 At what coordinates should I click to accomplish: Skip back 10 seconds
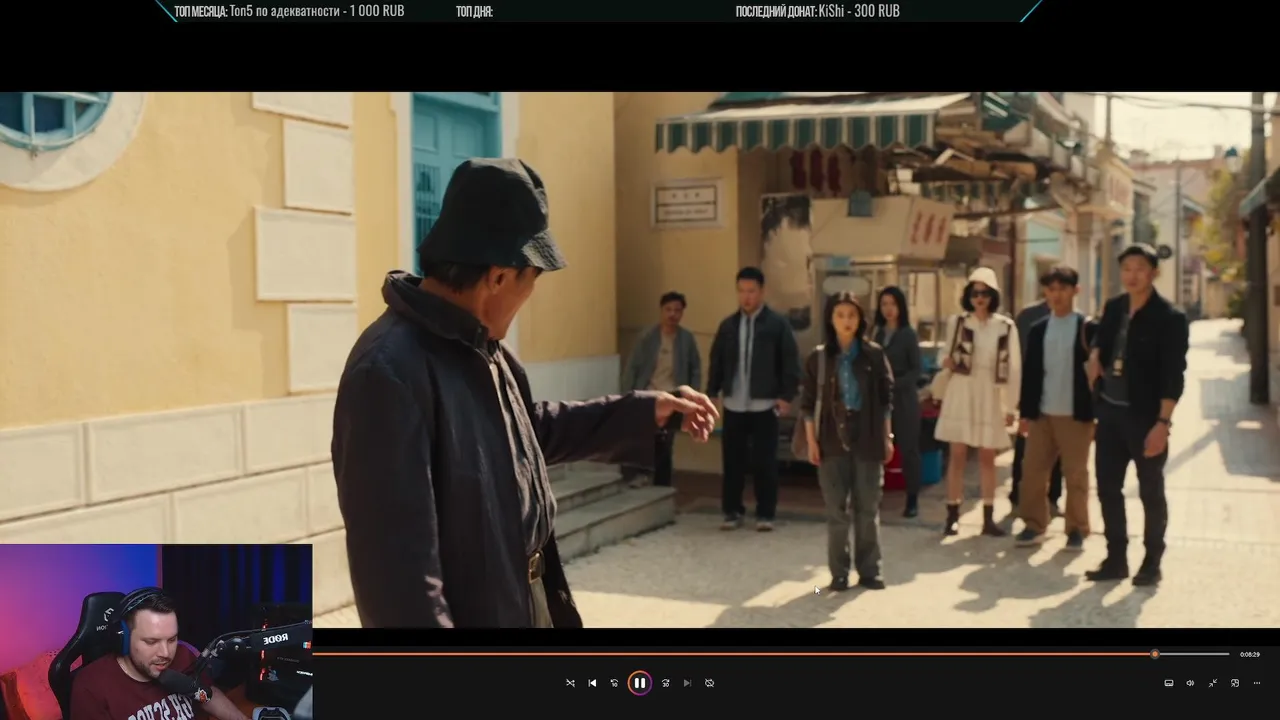[614, 683]
